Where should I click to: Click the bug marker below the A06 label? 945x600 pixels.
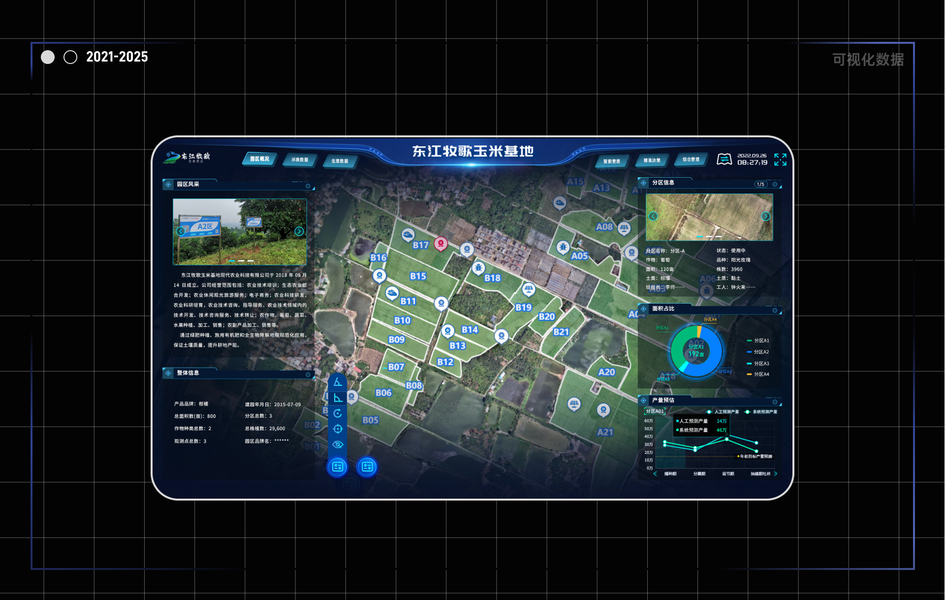click(x=707, y=291)
